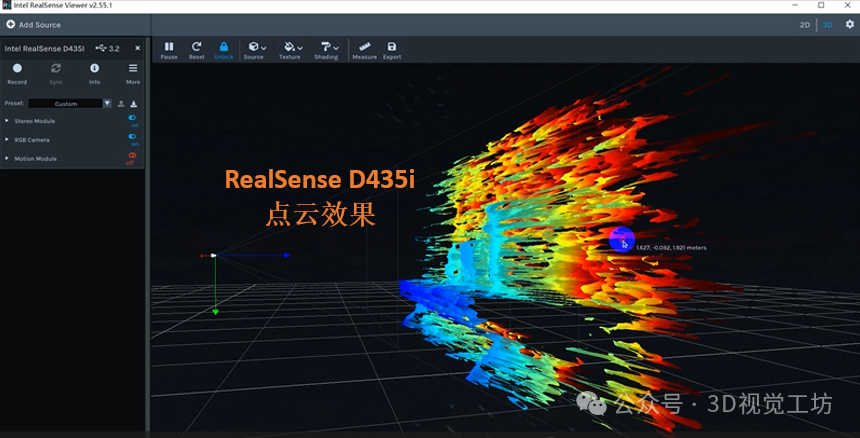Open the More hamburger menu
Image resolution: width=860 pixels, height=438 pixels.
[133, 73]
